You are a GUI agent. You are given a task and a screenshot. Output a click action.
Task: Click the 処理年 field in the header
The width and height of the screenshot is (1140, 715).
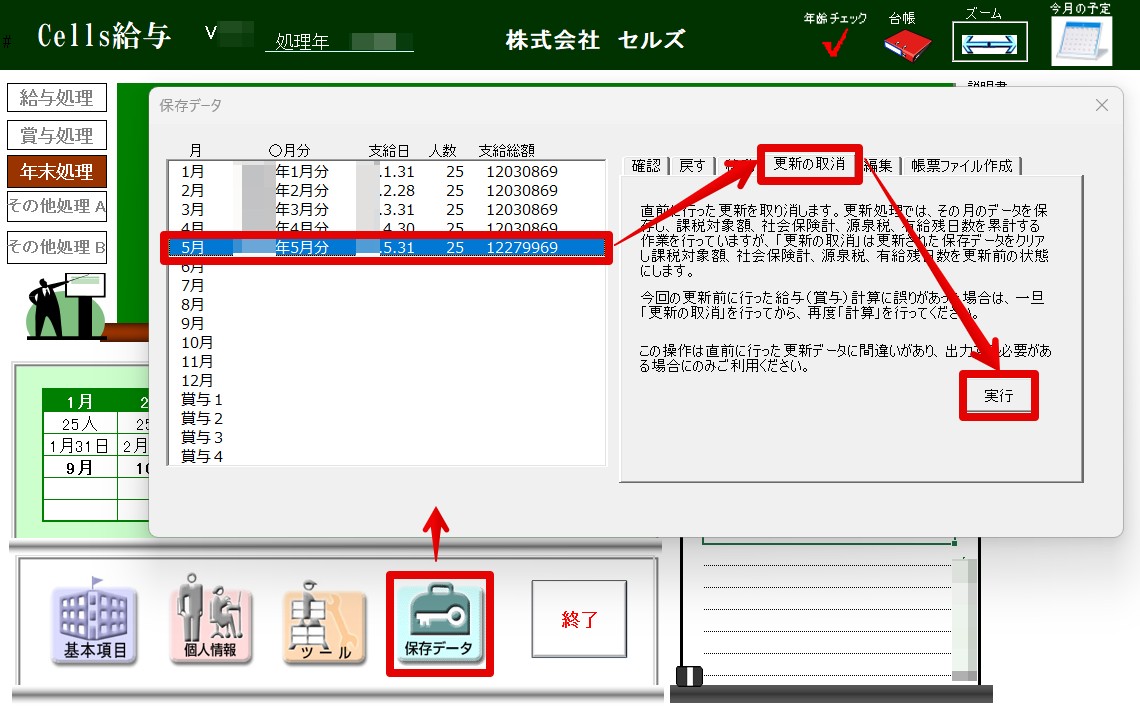pos(340,41)
